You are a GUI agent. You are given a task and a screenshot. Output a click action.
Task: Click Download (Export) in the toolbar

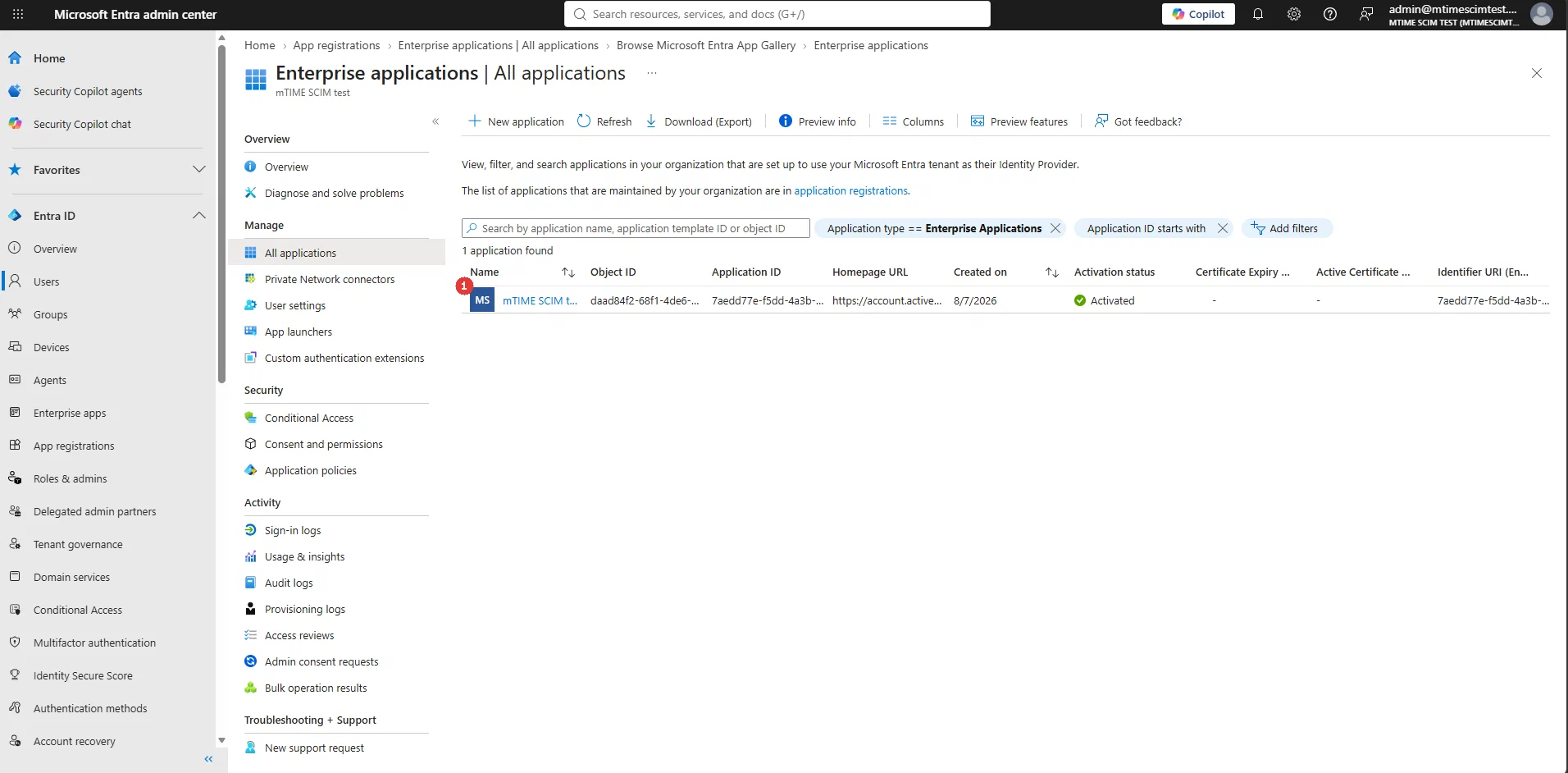click(x=699, y=121)
